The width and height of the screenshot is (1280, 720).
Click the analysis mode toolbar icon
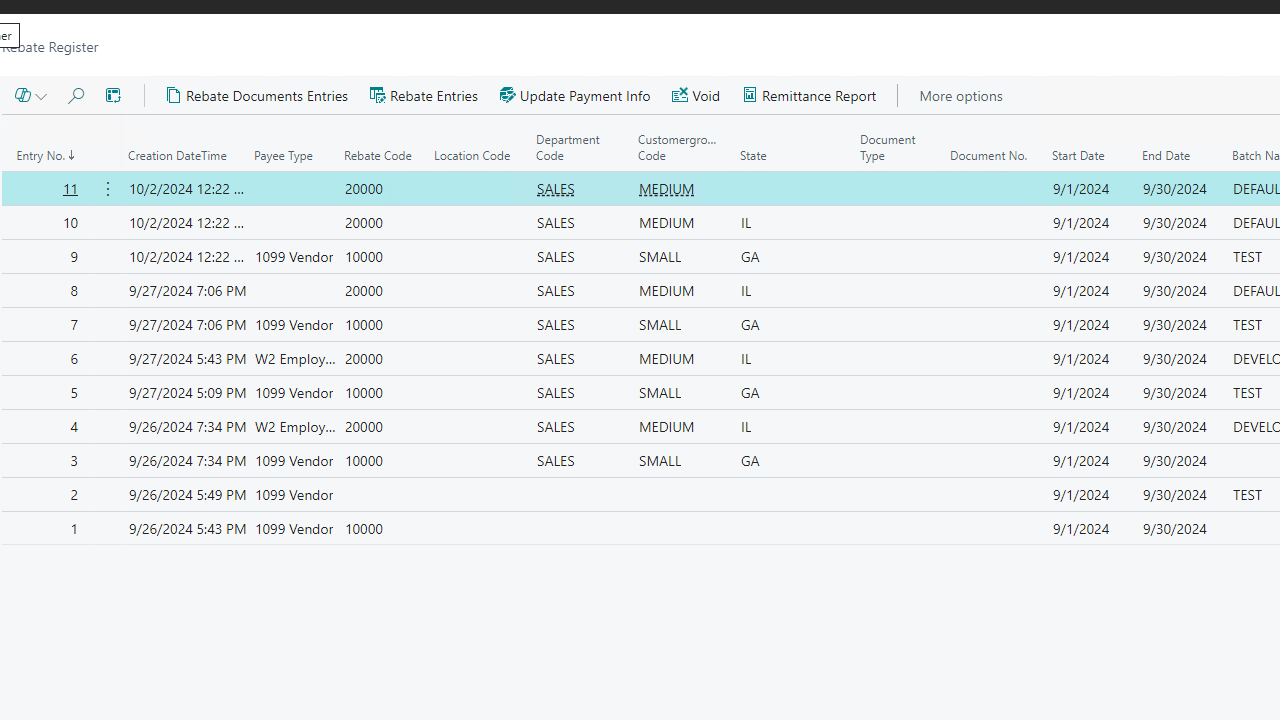pyautogui.click(x=113, y=96)
